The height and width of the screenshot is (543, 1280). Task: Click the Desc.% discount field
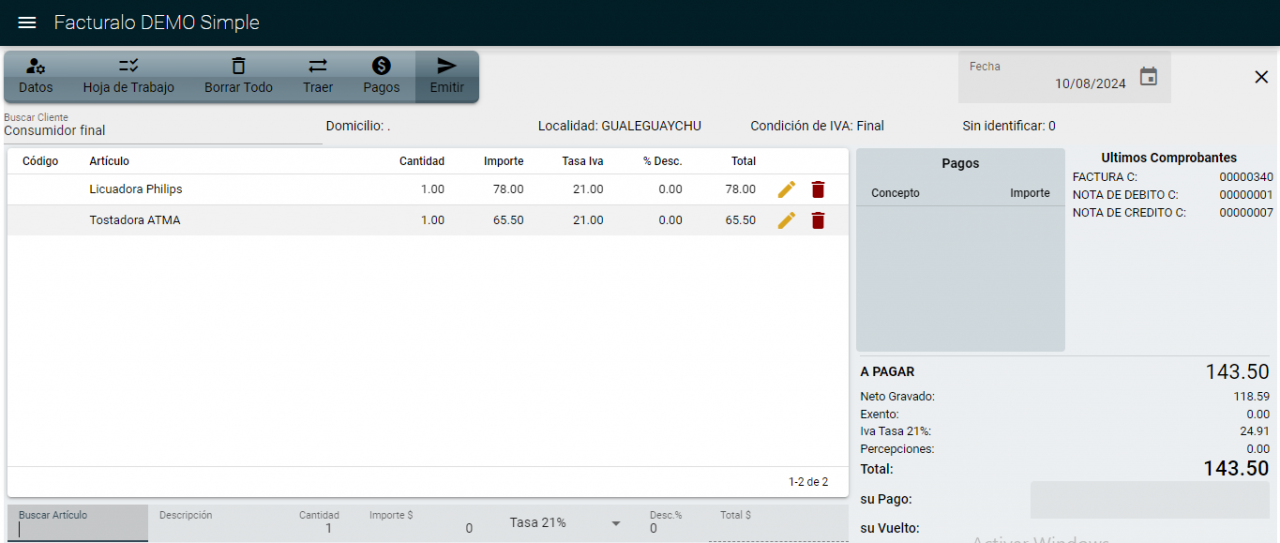(x=670, y=523)
